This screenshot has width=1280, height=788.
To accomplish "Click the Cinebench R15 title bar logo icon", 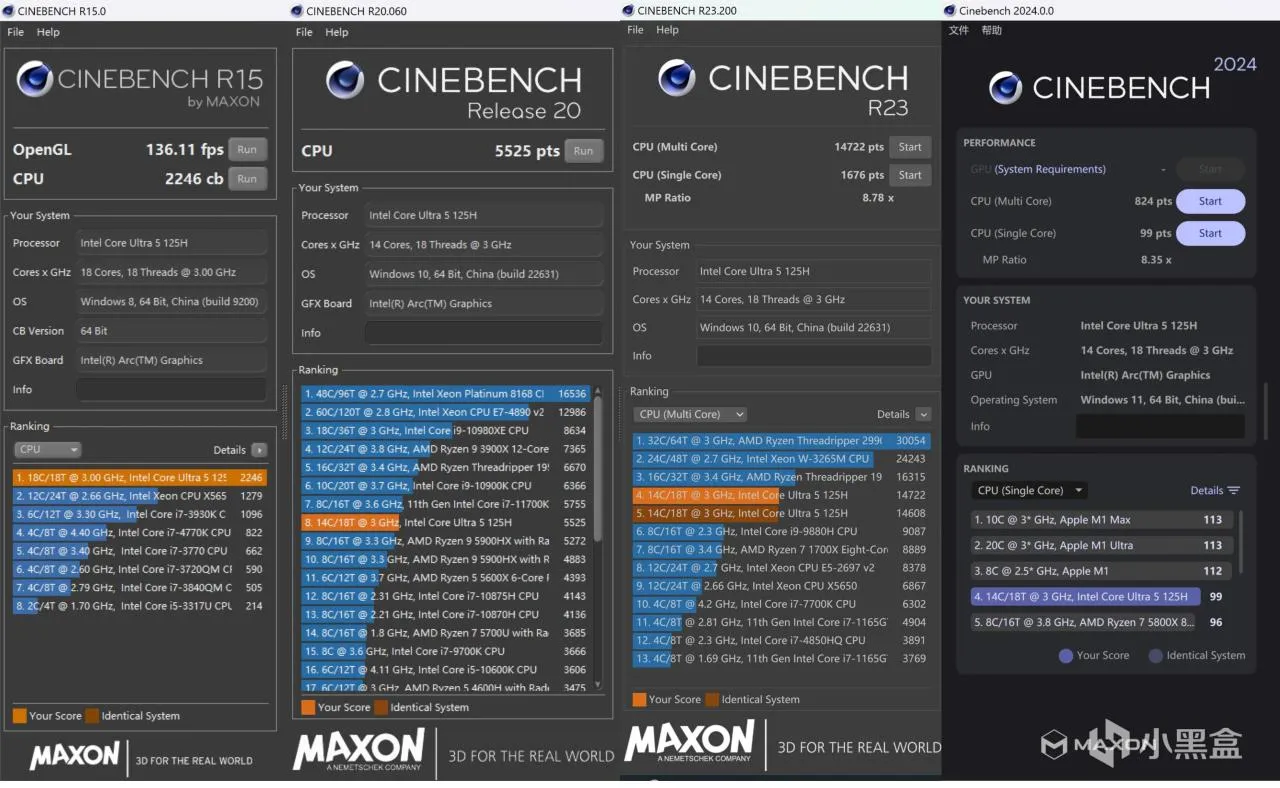I will pos(8,11).
